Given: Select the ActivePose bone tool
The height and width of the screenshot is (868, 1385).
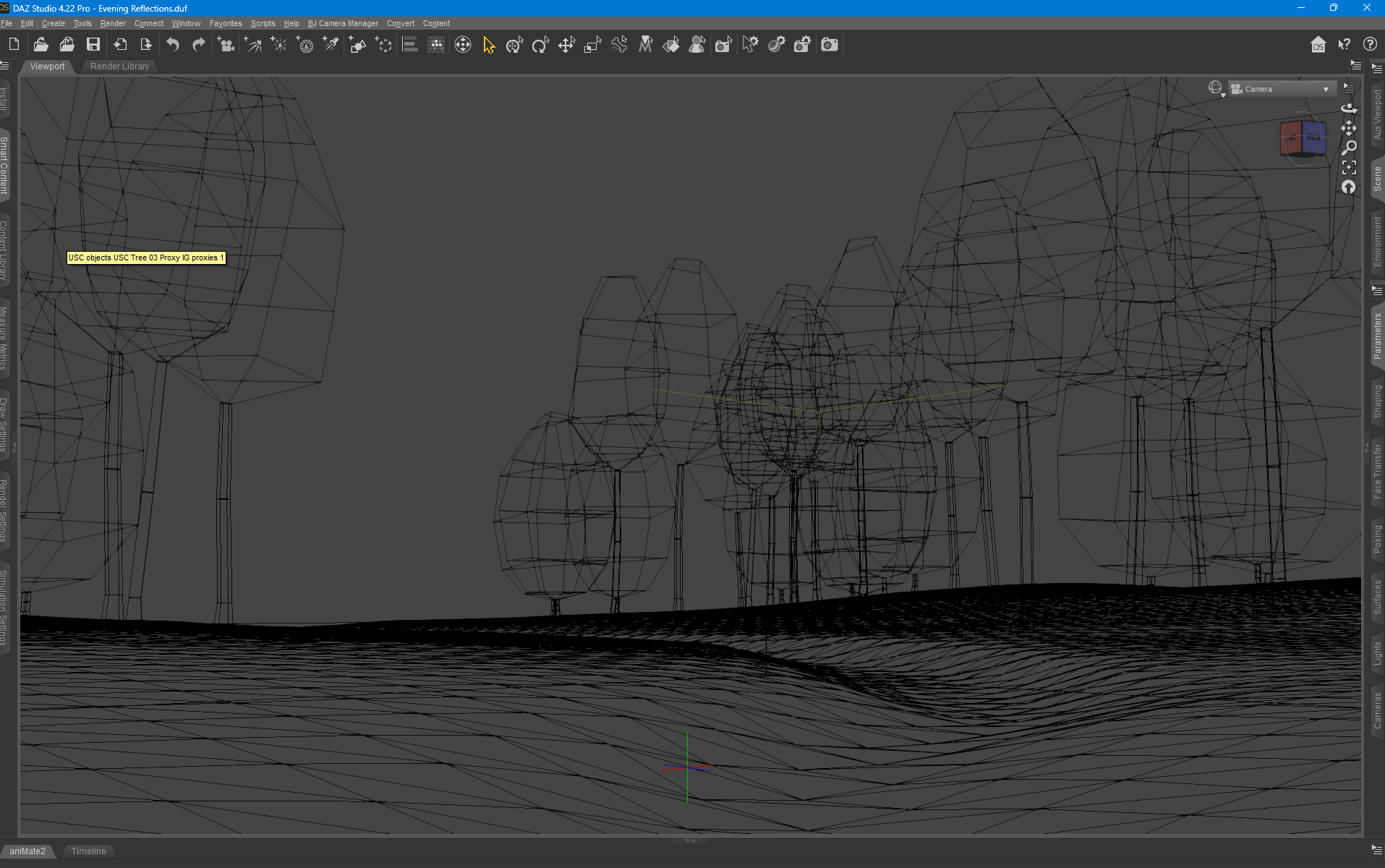Looking at the screenshot, I should 619,45.
